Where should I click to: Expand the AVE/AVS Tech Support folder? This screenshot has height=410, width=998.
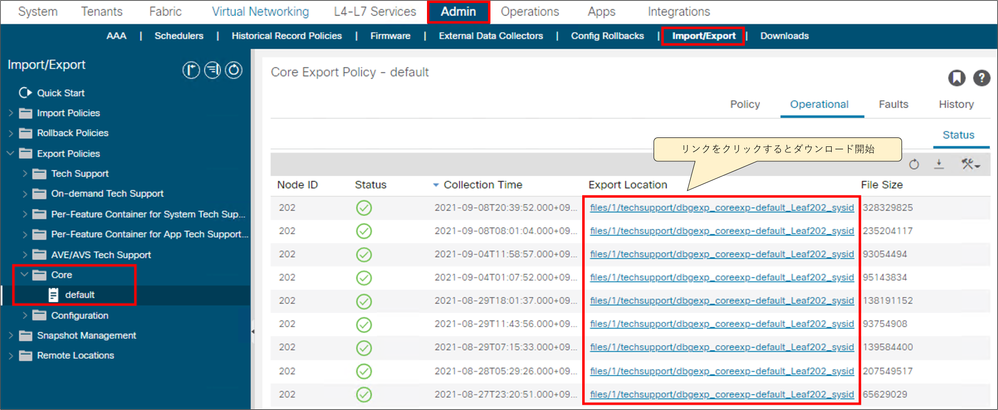click(x=25, y=255)
